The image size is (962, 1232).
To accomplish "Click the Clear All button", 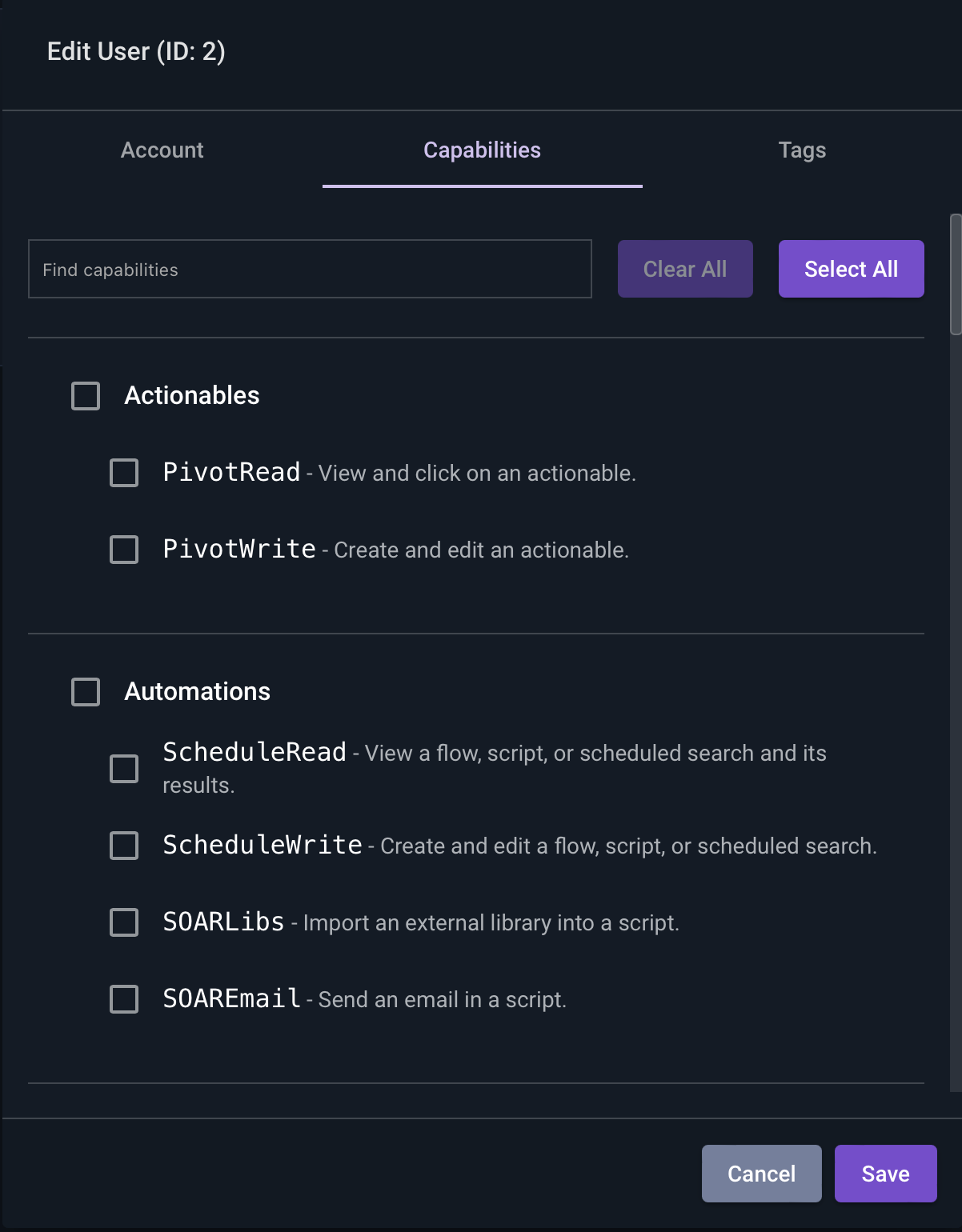I will (x=685, y=269).
